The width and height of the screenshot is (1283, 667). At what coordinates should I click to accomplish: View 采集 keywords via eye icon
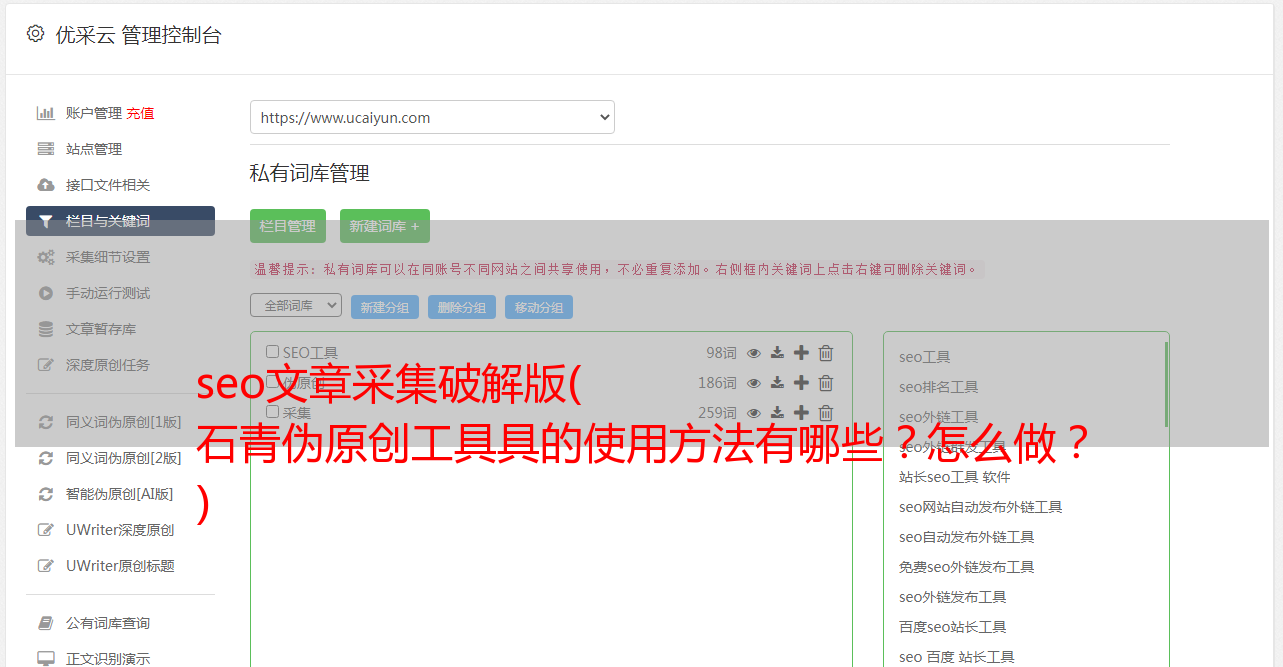point(754,413)
